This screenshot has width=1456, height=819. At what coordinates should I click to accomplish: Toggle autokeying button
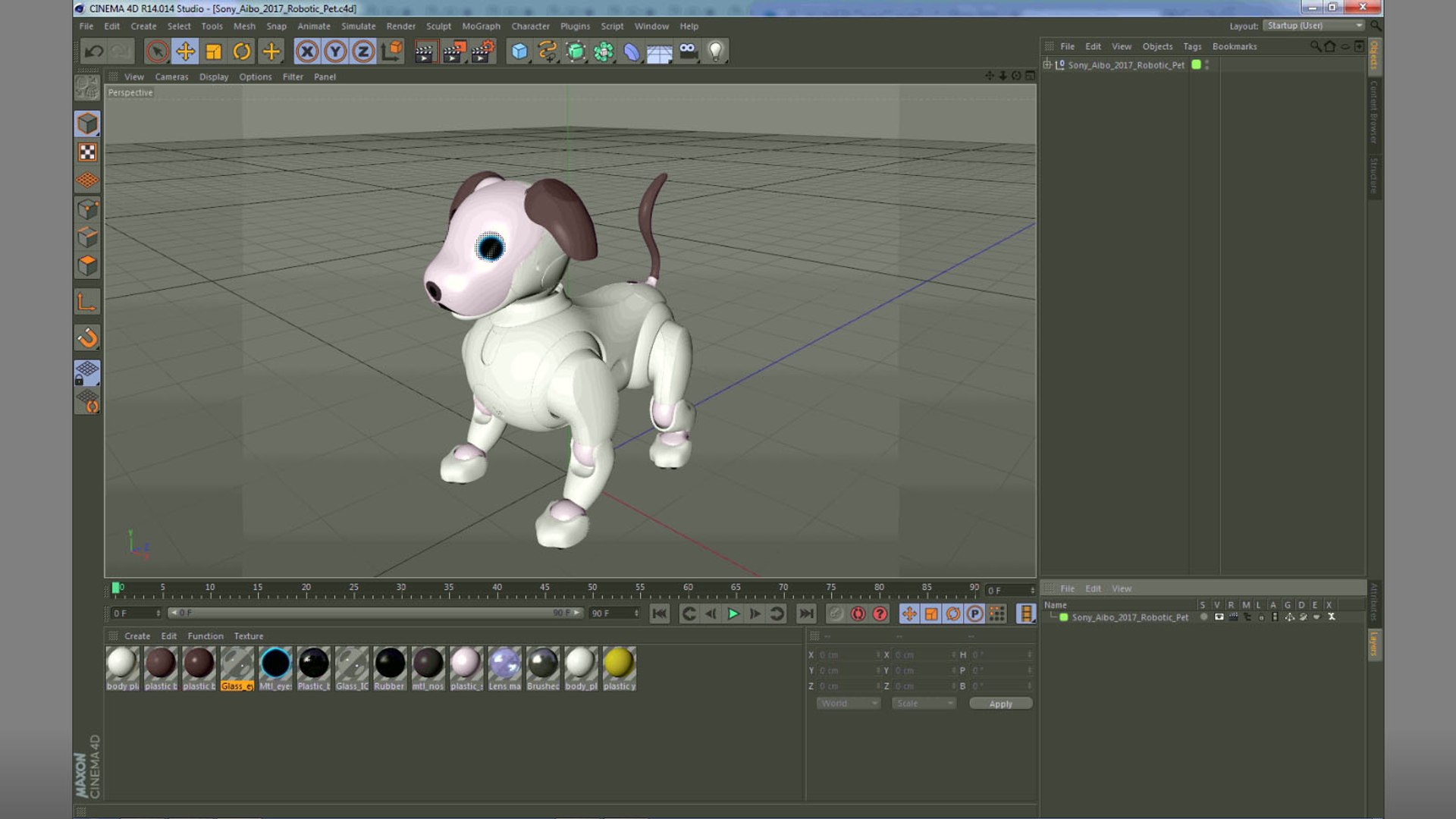(858, 613)
